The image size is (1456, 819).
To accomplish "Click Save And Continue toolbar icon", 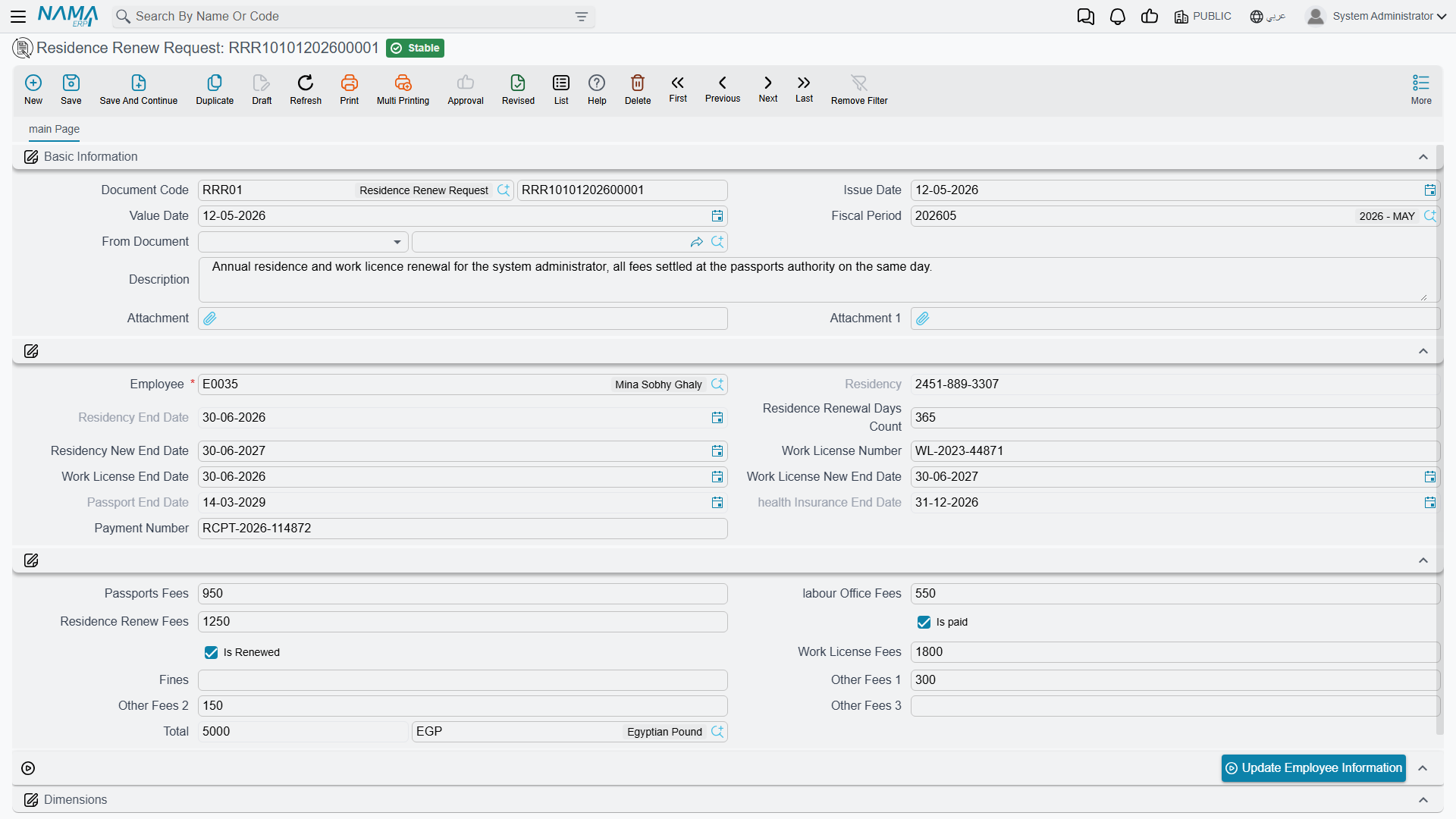I will [x=139, y=89].
